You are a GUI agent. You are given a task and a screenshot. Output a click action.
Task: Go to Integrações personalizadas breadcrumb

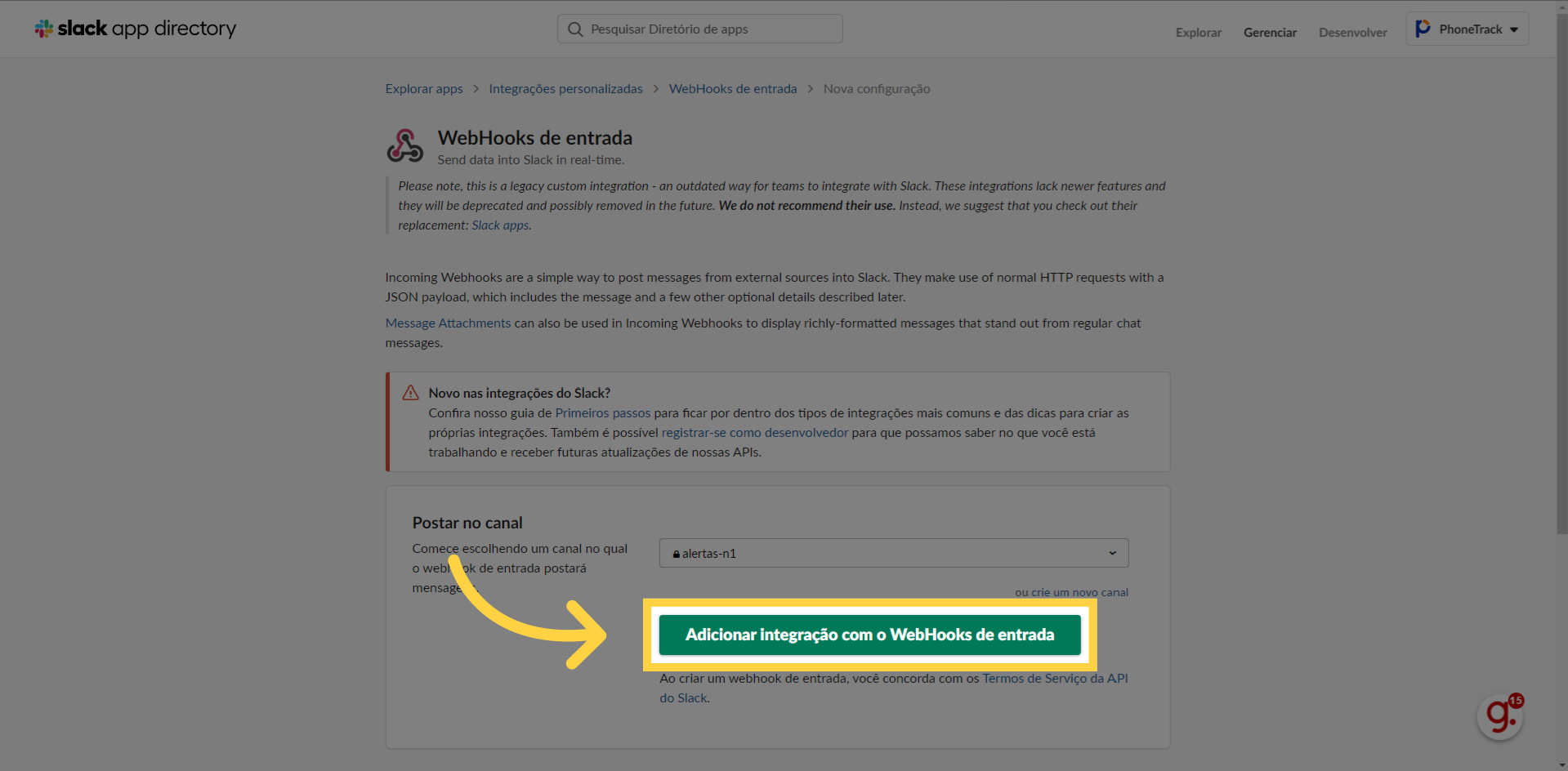(x=565, y=88)
